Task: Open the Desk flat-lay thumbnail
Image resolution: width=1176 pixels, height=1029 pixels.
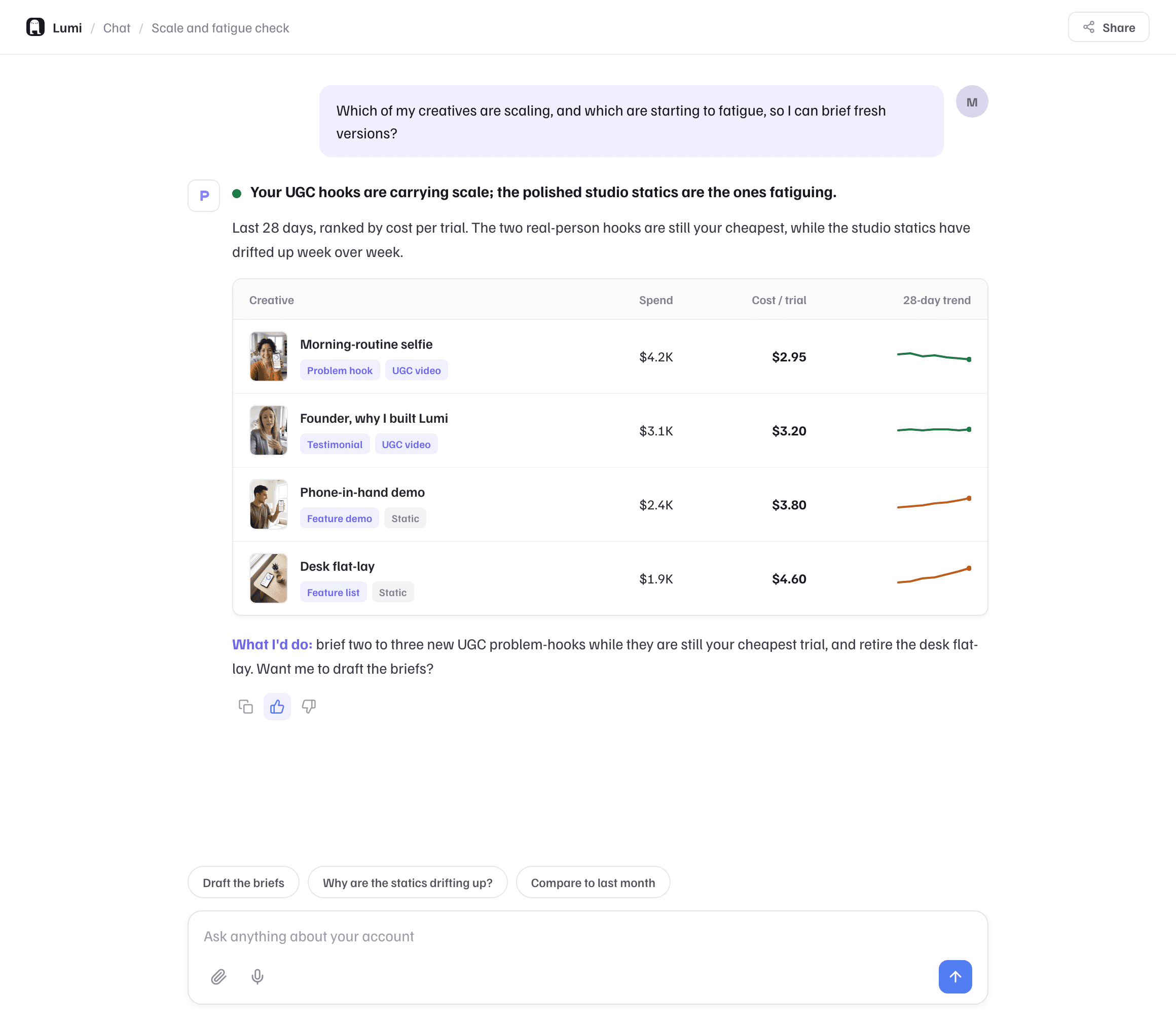Action: click(269, 578)
